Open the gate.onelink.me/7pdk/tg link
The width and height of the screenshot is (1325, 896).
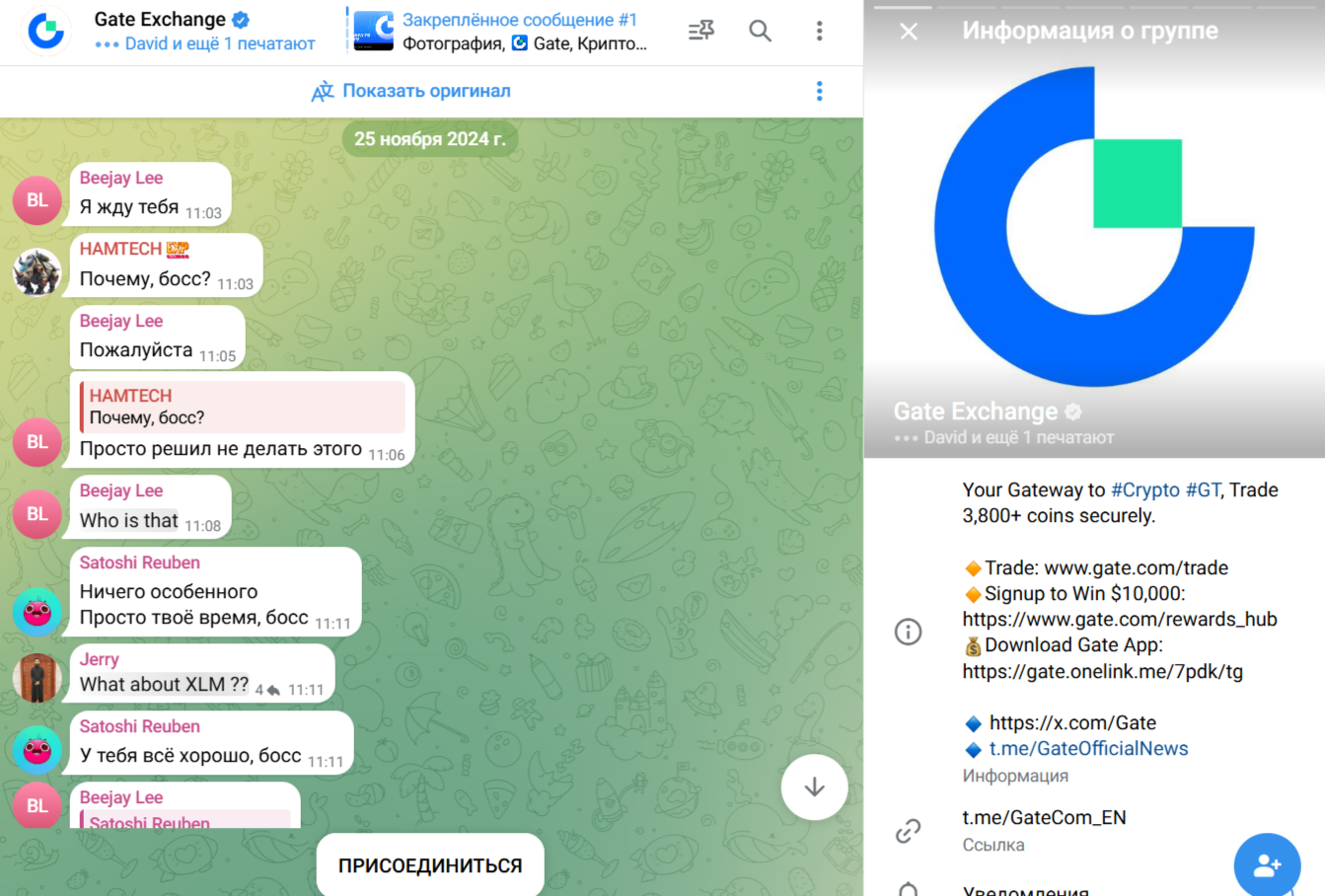point(1103,672)
